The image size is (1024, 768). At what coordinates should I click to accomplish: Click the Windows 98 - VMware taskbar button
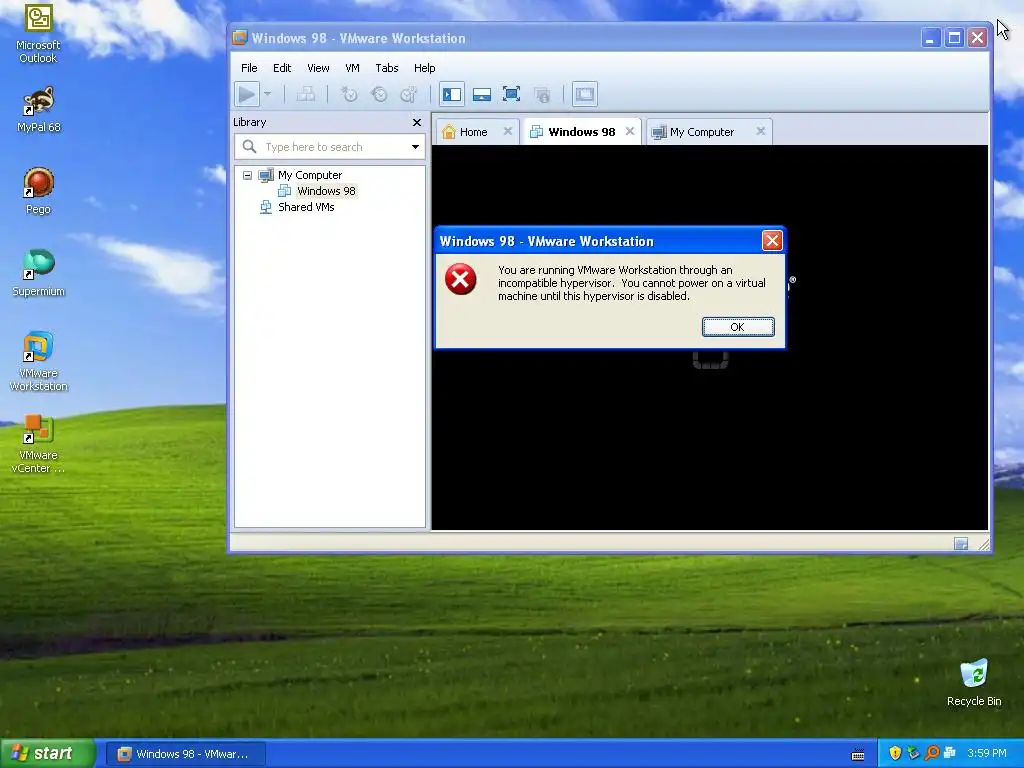click(x=185, y=754)
